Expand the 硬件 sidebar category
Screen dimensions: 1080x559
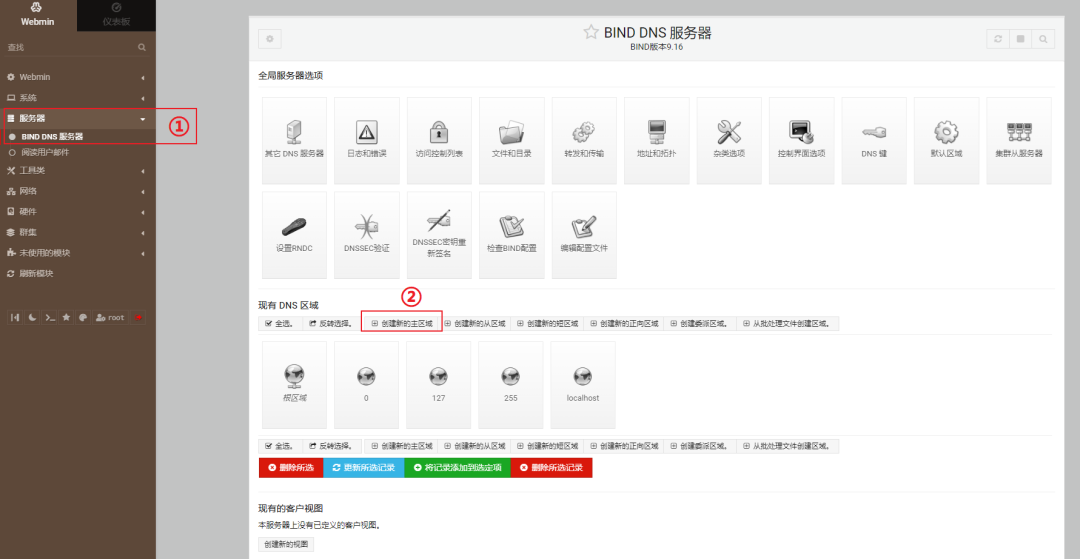coord(78,211)
